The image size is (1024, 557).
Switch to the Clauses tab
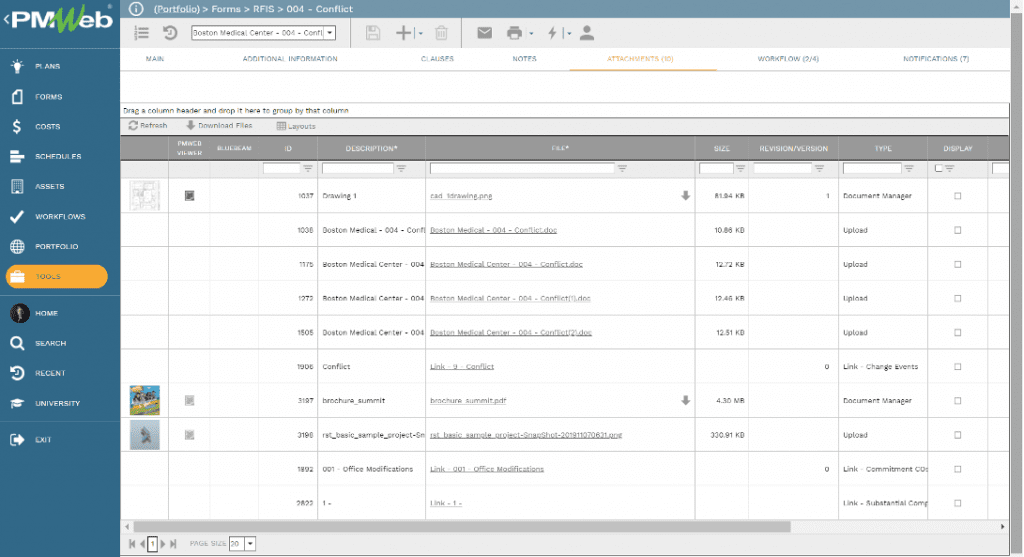point(437,59)
